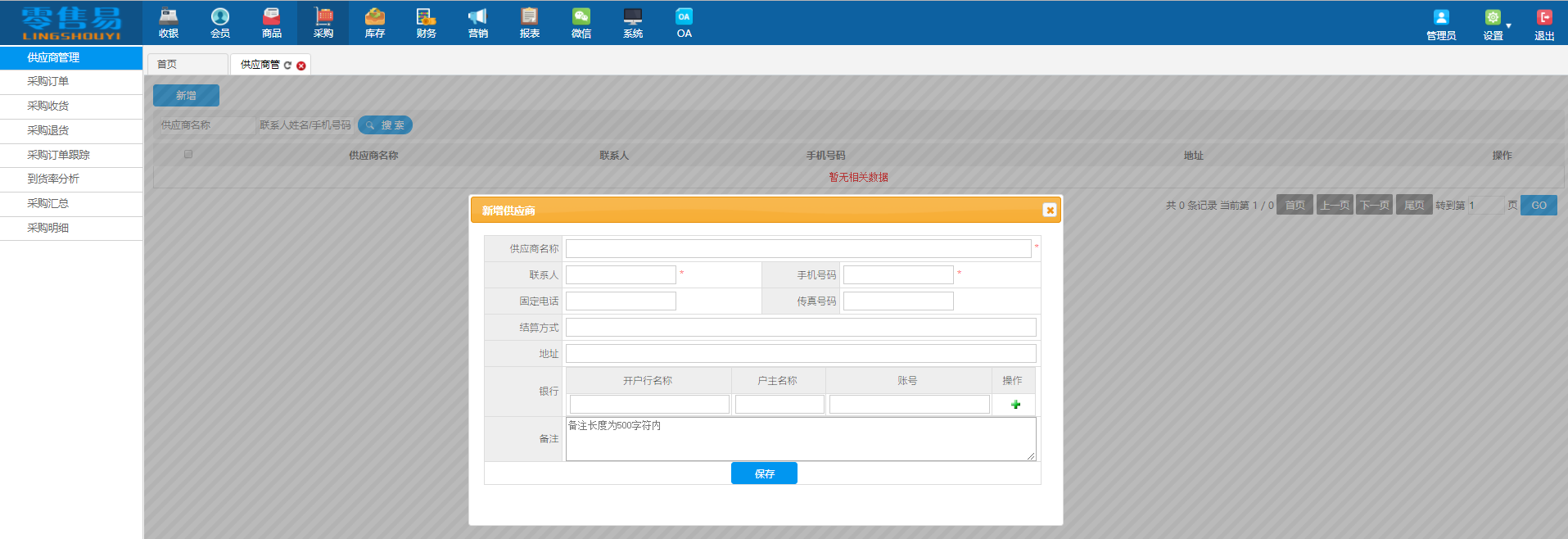
Task: Select 采购订单 in the left sidebar
Action: 48,82
